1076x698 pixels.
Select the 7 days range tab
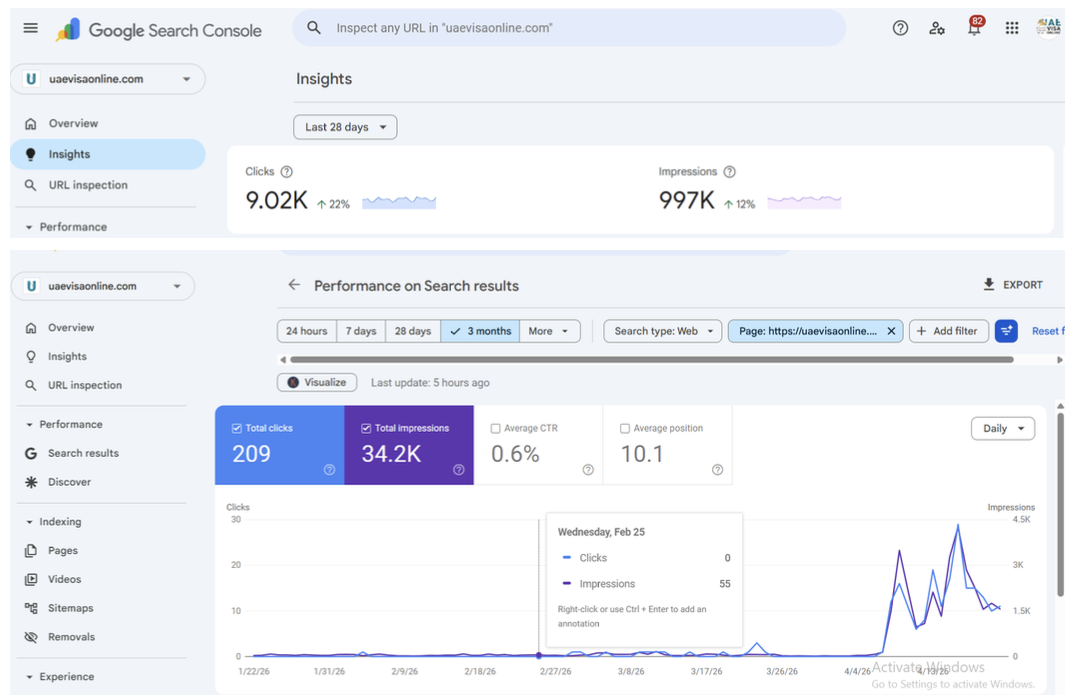(361, 331)
